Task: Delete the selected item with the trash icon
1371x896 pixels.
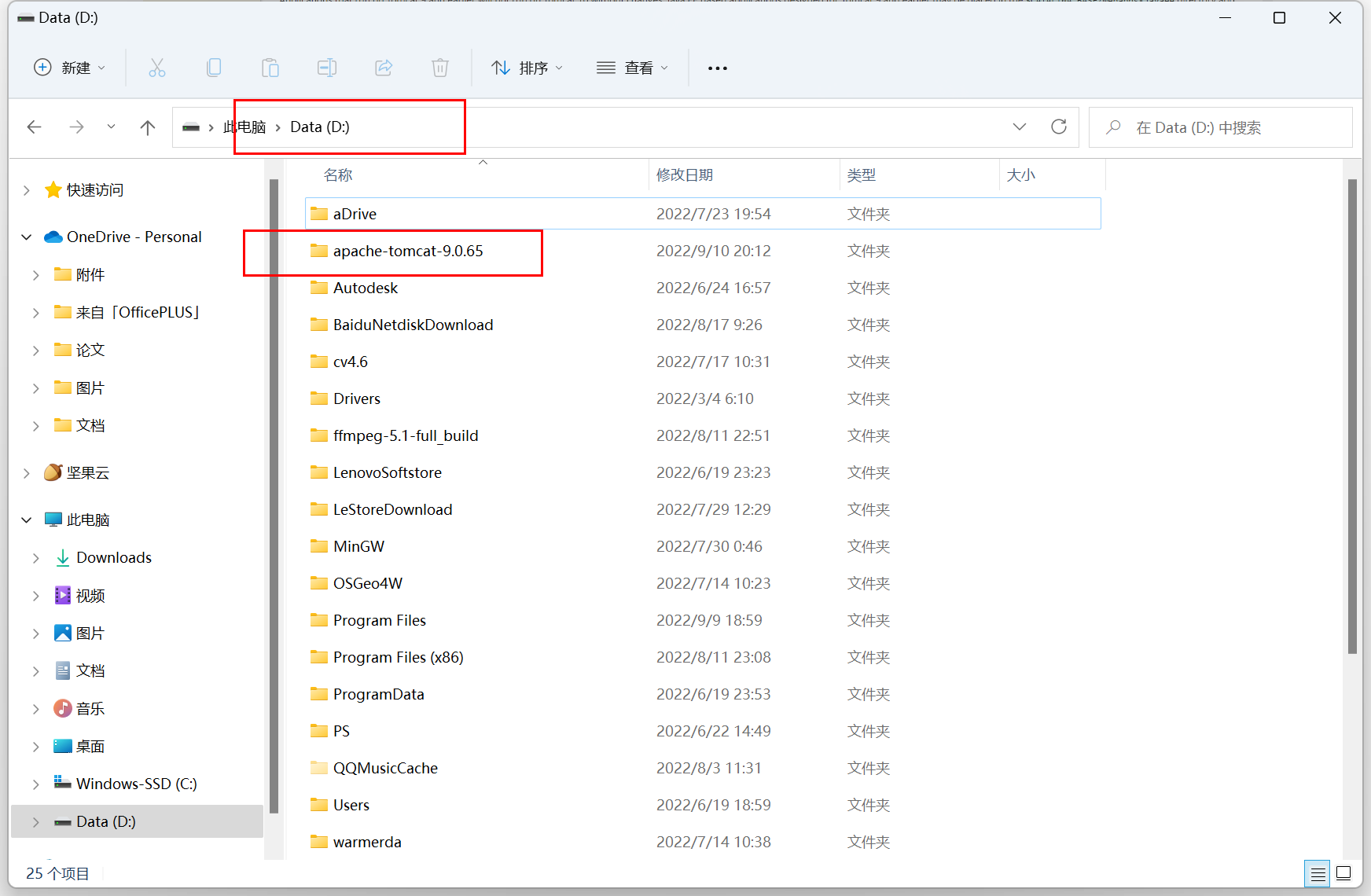Action: click(x=440, y=68)
